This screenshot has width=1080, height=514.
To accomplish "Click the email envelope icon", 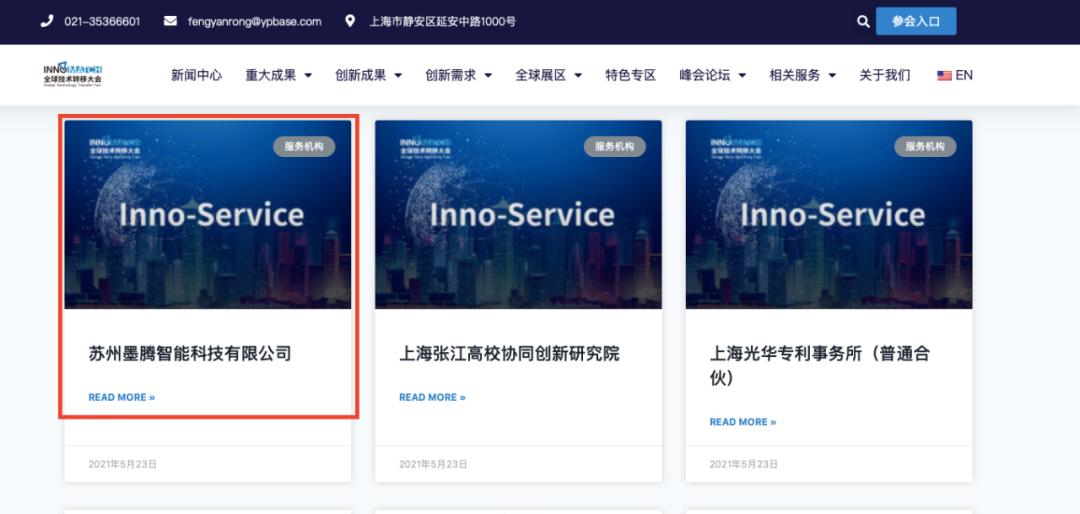I will pyautogui.click(x=170, y=21).
